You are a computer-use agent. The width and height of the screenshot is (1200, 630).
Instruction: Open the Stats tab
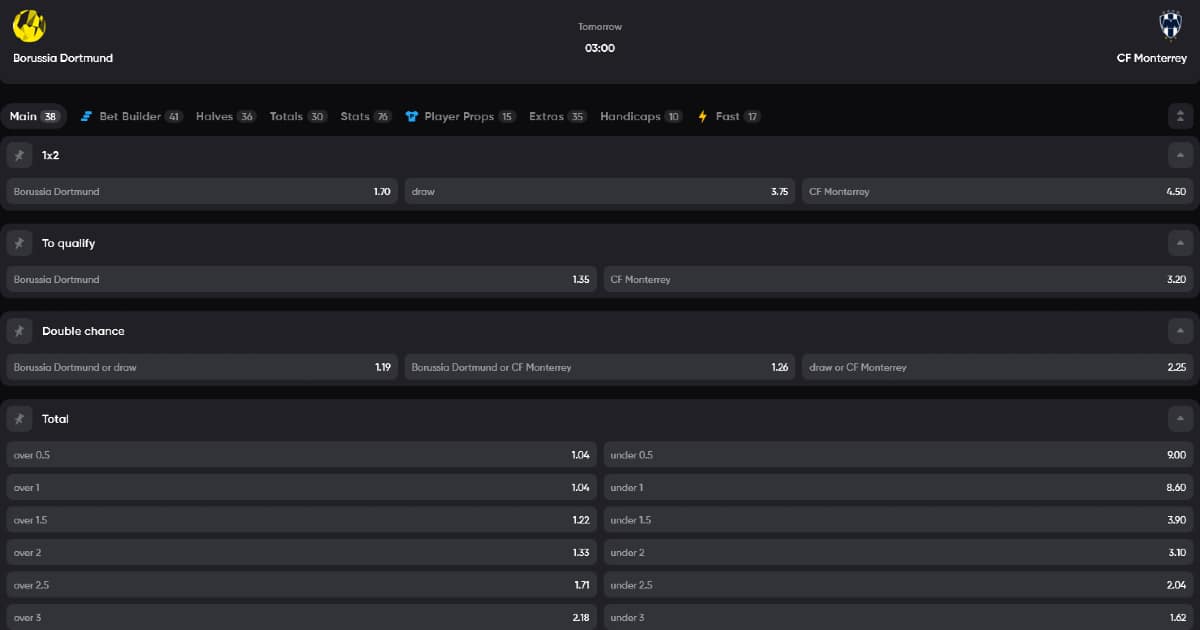366,116
